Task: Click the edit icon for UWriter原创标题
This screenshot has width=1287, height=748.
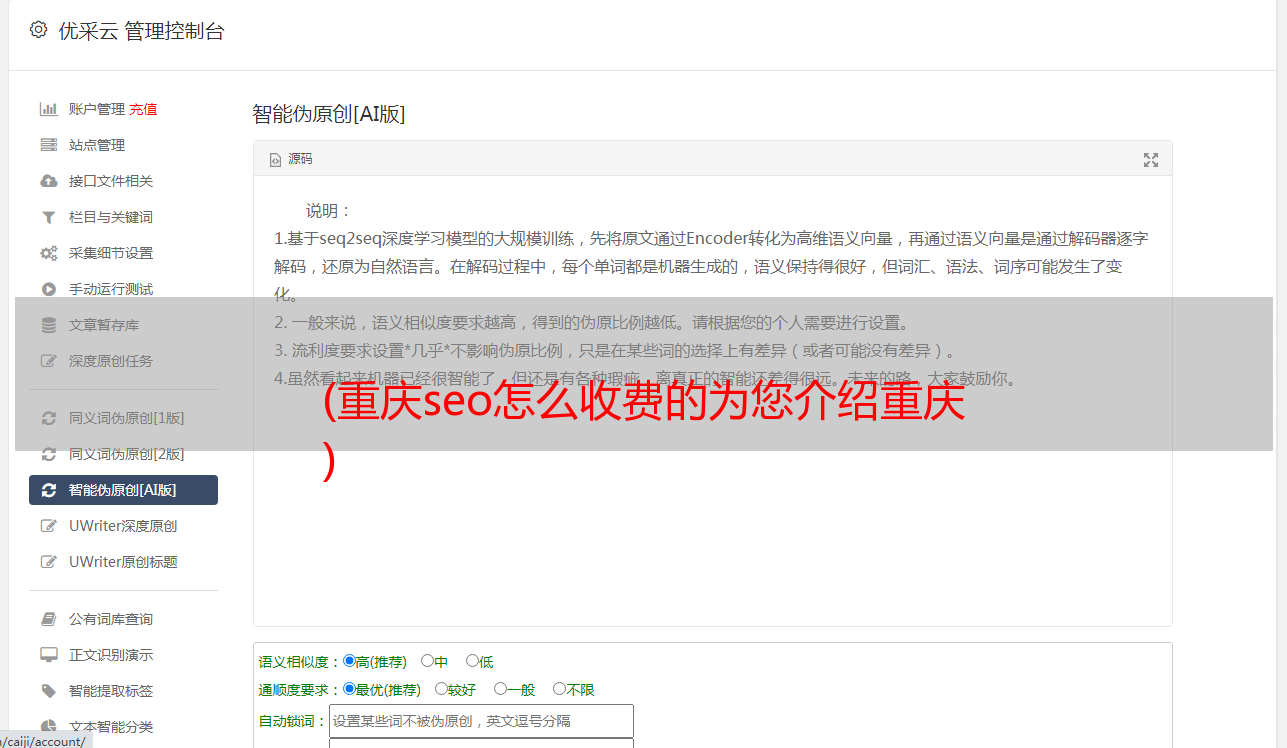Action: tap(48, 562)
